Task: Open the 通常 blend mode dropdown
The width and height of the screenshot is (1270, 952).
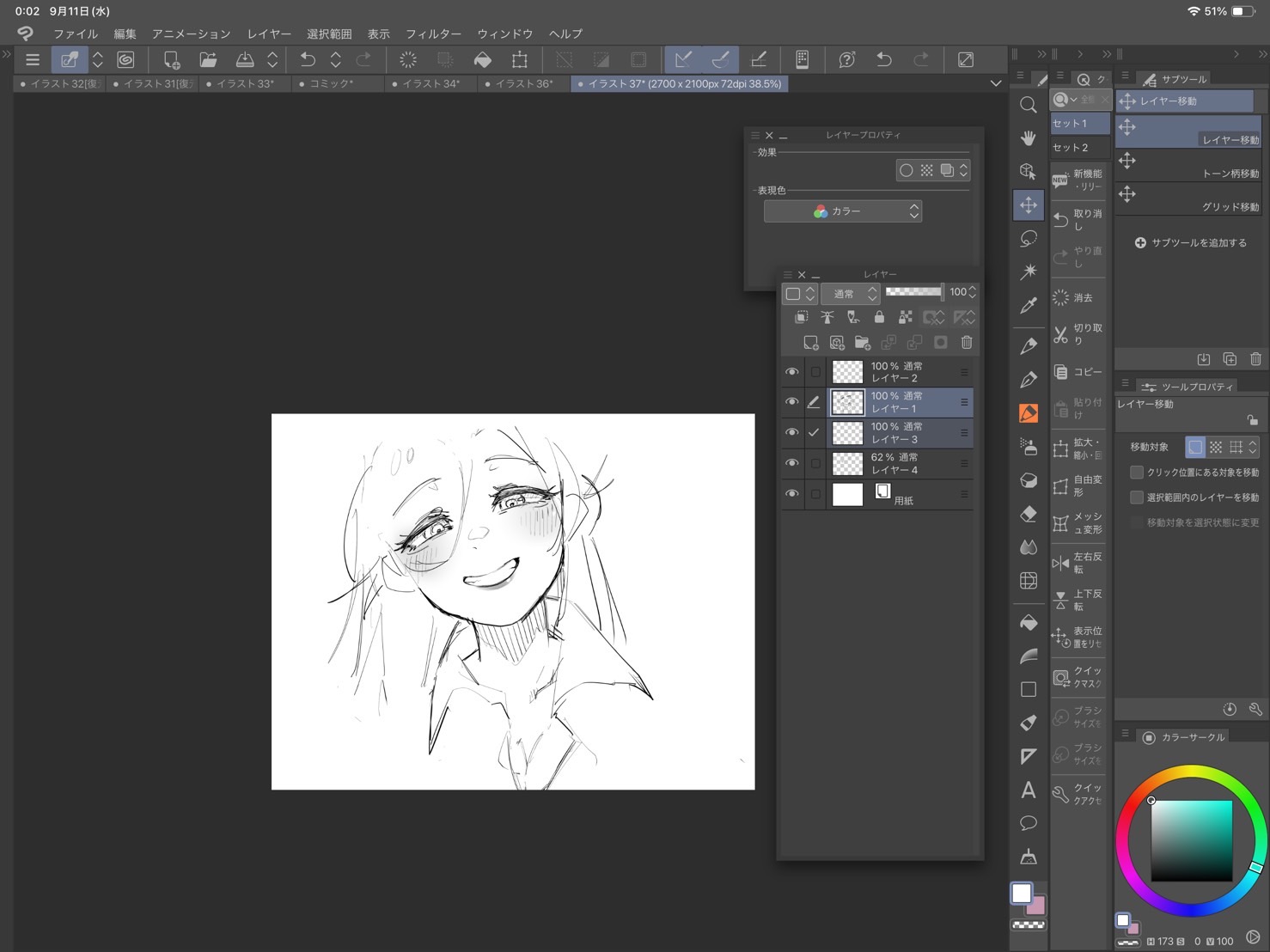Action: tap(850, 294)
